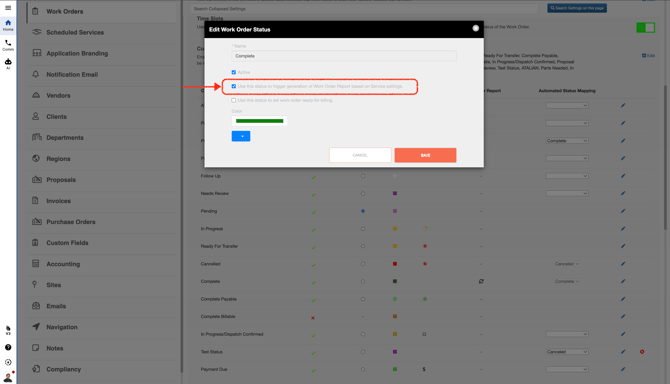
Task: Click the Search Collapsed Settings field
Action: (364, 9)
